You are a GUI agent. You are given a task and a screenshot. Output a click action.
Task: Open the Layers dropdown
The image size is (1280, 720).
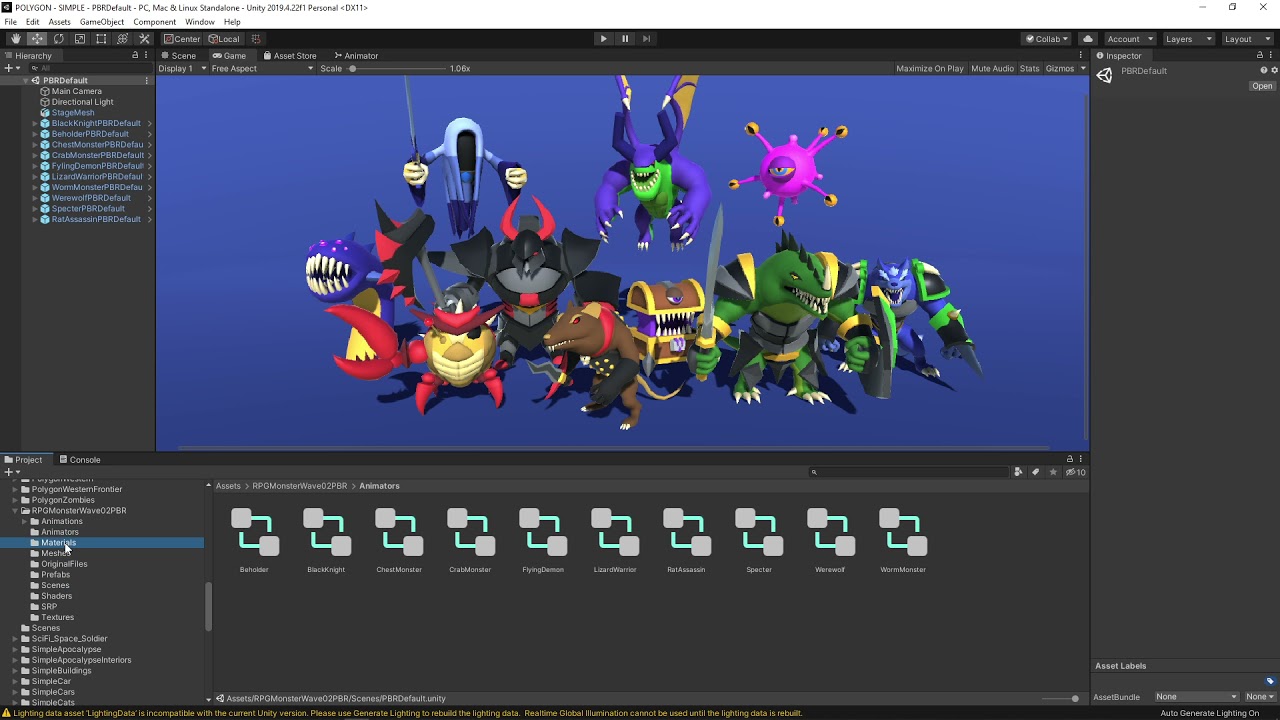point(1188,39)
